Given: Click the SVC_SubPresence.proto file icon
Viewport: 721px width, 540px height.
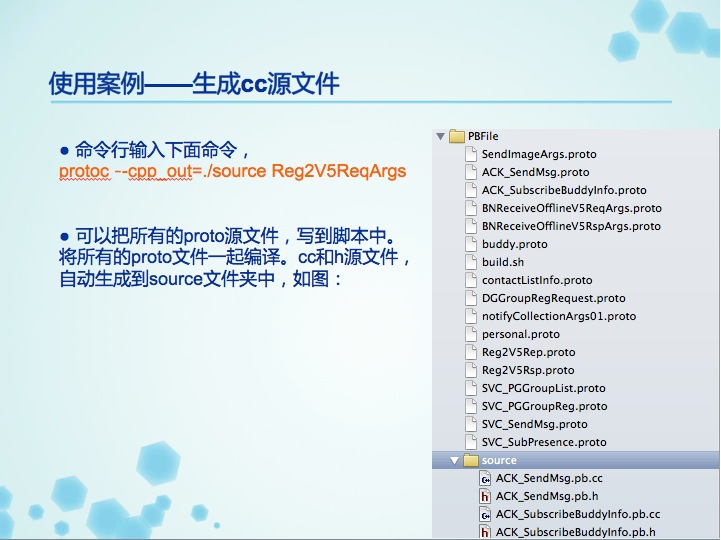Looking at the screenshot, I should (471, 442).
